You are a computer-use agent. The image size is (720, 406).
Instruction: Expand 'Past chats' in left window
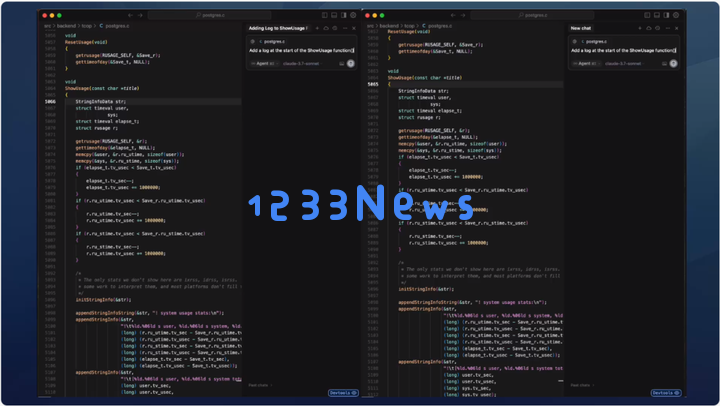[x=260, y=385]
